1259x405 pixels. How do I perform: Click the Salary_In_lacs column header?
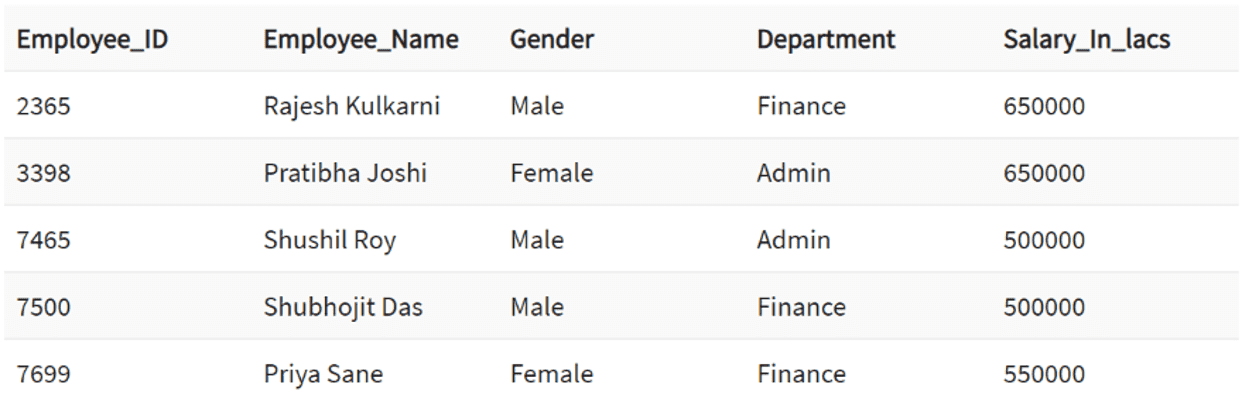(1087, 40)
